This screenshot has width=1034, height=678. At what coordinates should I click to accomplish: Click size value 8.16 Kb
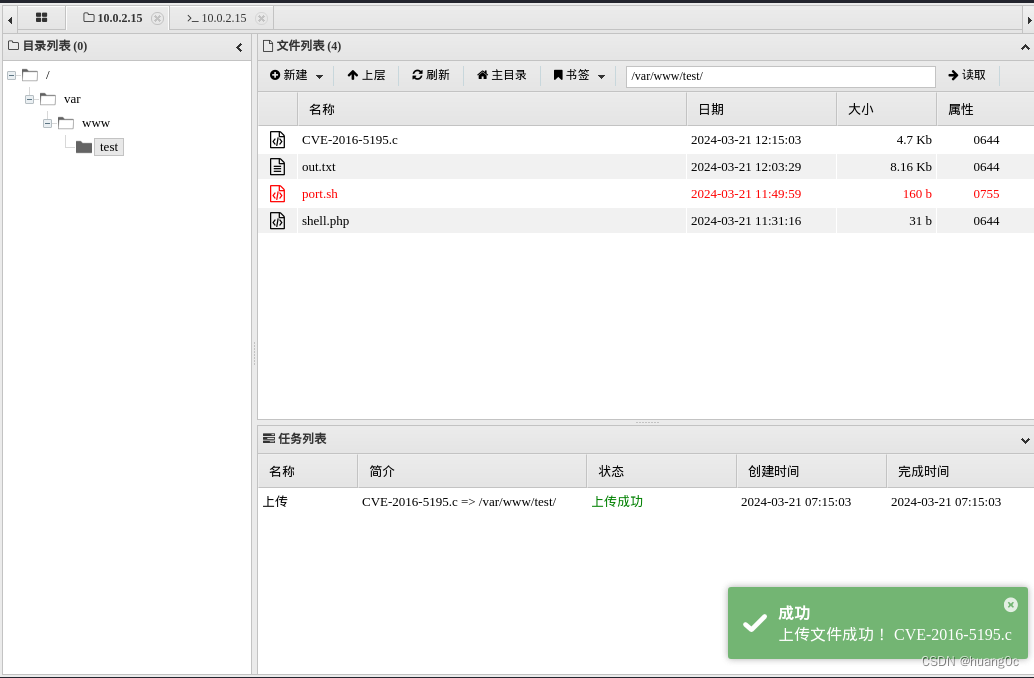911,167
